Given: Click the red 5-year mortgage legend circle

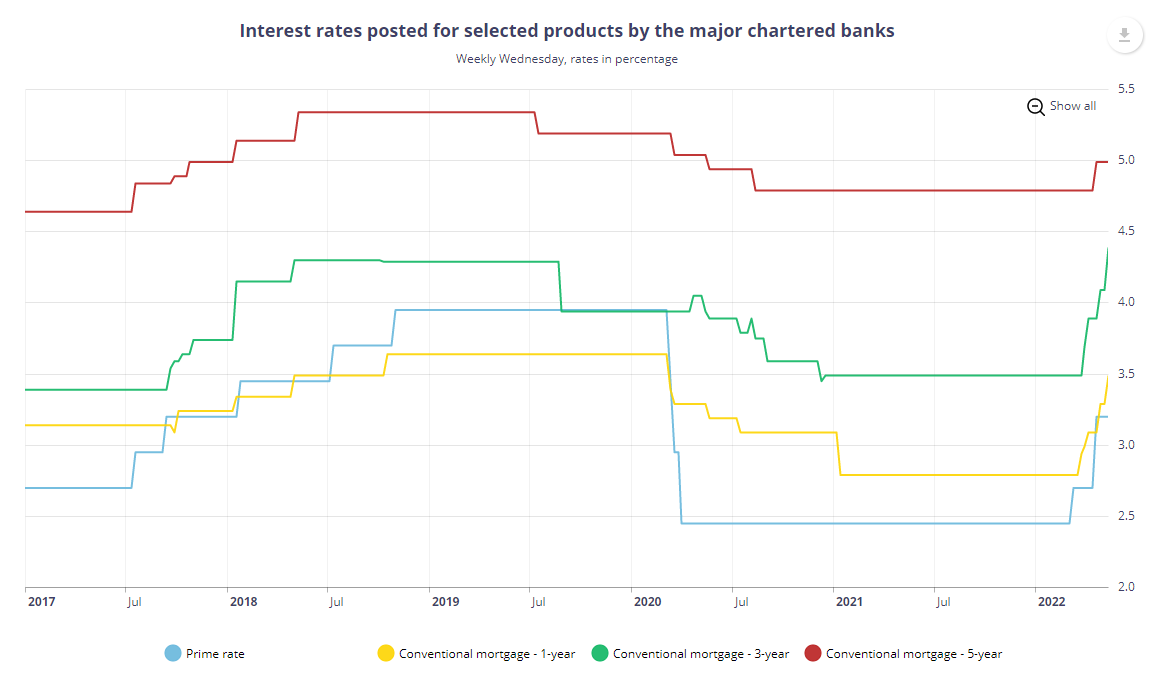Looking at the screenshot, I should 813,654.
